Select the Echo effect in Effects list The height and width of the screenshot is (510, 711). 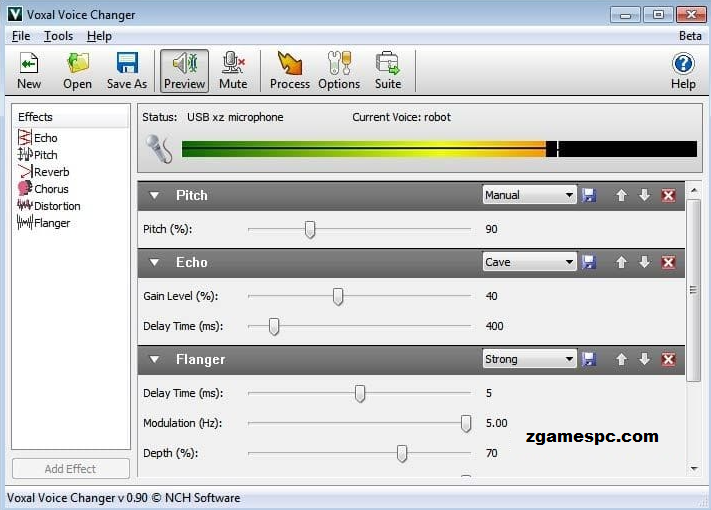[38, 137]
